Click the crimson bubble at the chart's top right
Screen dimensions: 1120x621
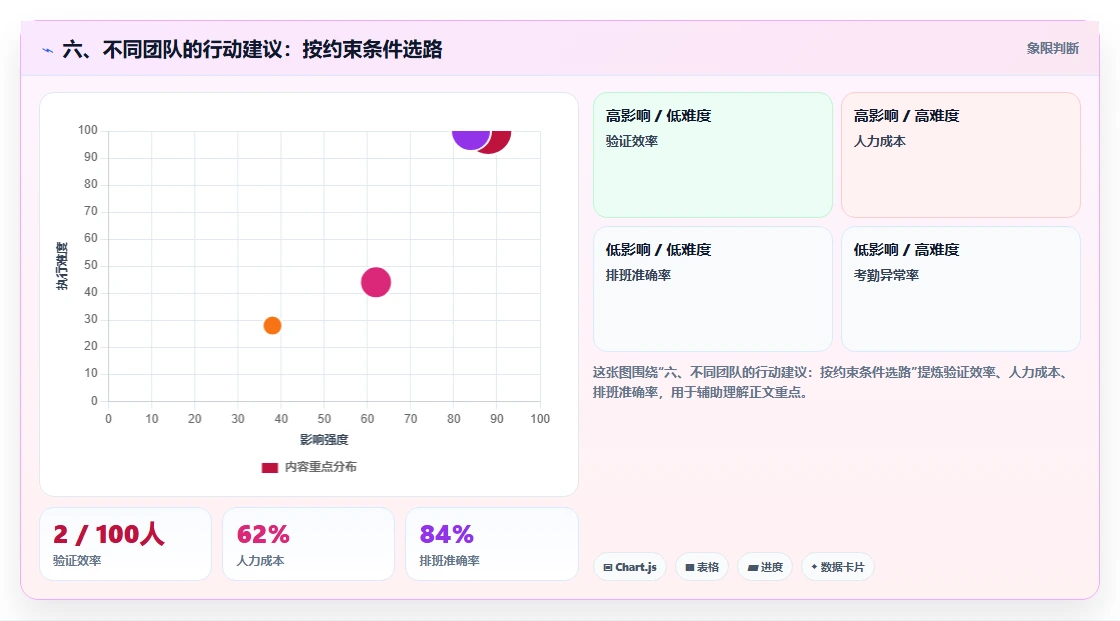[x=501, y=141]
